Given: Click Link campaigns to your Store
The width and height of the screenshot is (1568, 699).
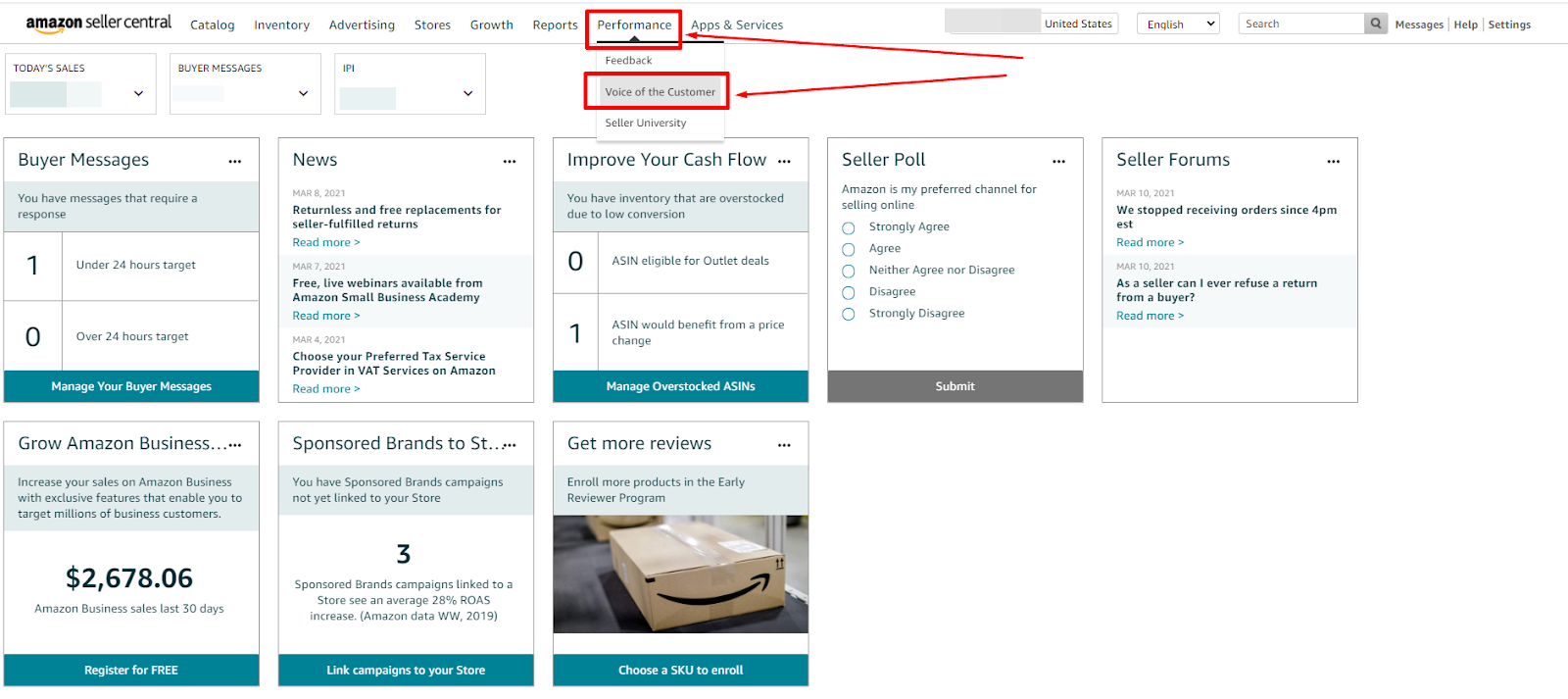Looking at the screenshot, I should tap(406, 671).
